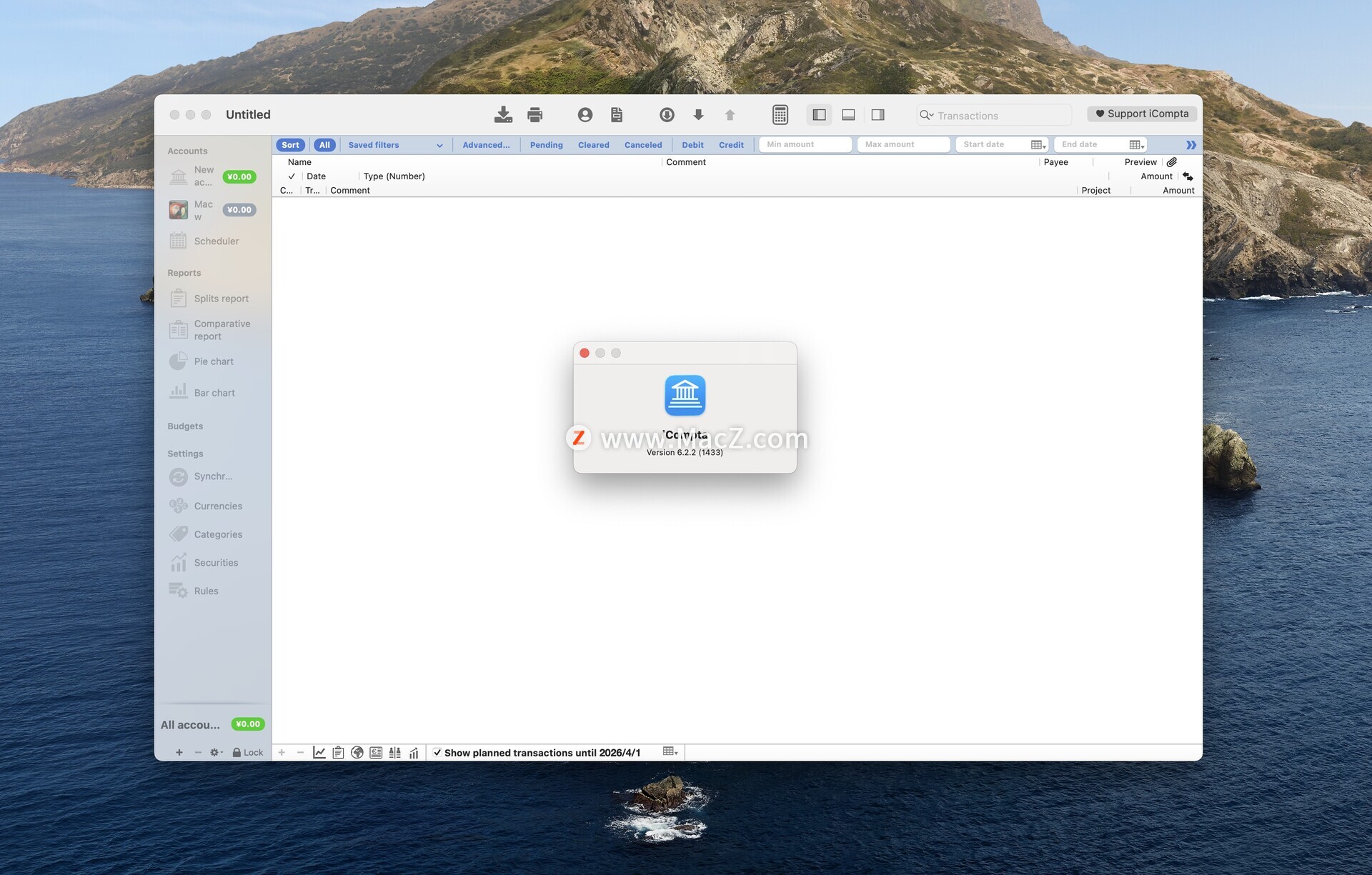Click the Min amount input field
This screenshot has width=1372, height=875.
pos(805,144)
